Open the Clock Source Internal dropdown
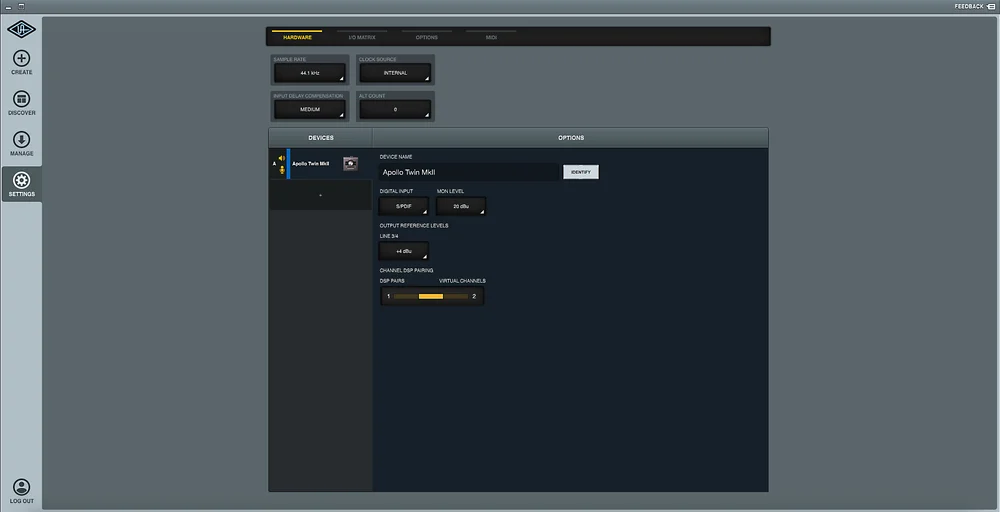 point(395,73)
